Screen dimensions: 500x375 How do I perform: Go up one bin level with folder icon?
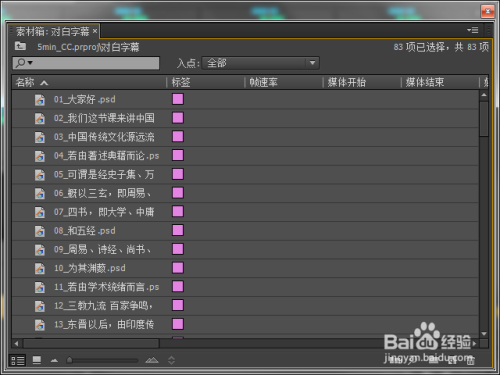click(20, 46)
